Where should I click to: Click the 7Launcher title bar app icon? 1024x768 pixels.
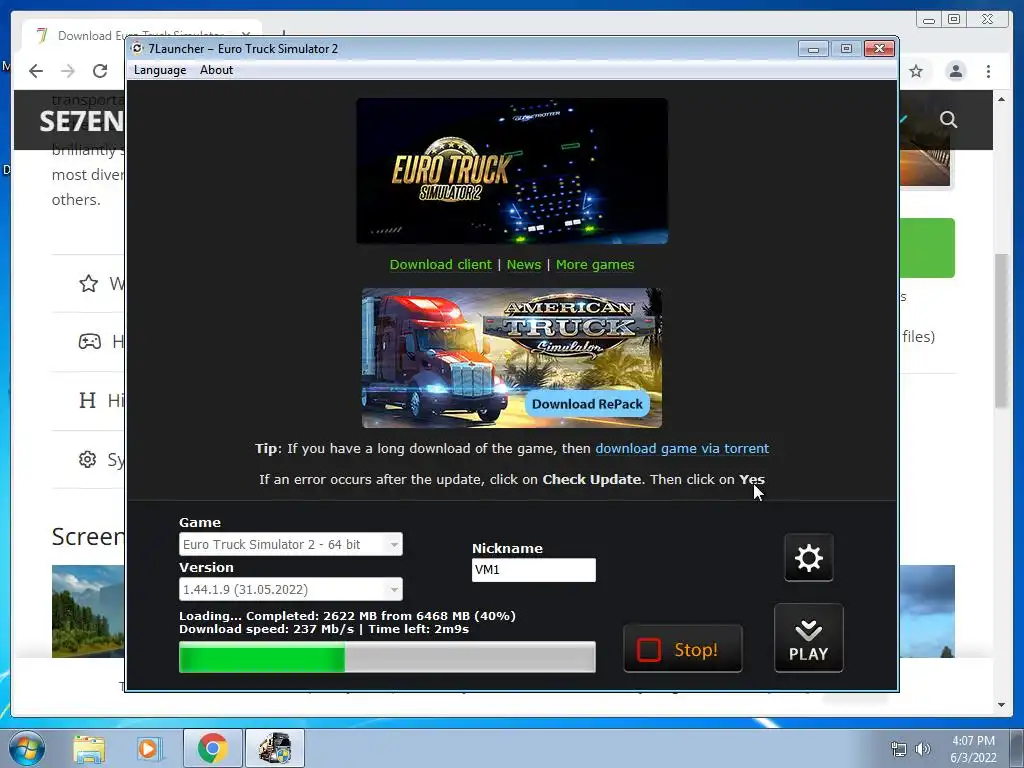(137, 48)
